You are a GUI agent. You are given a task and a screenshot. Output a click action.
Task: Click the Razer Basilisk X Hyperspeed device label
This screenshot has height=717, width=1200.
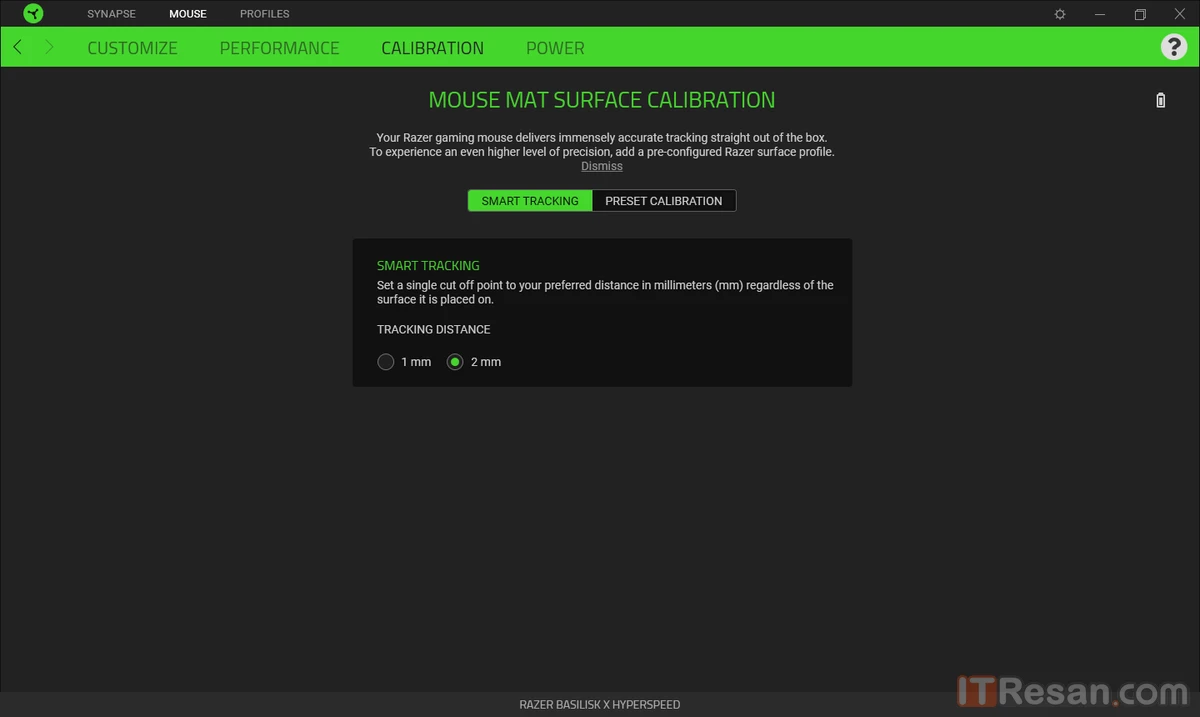600,705
